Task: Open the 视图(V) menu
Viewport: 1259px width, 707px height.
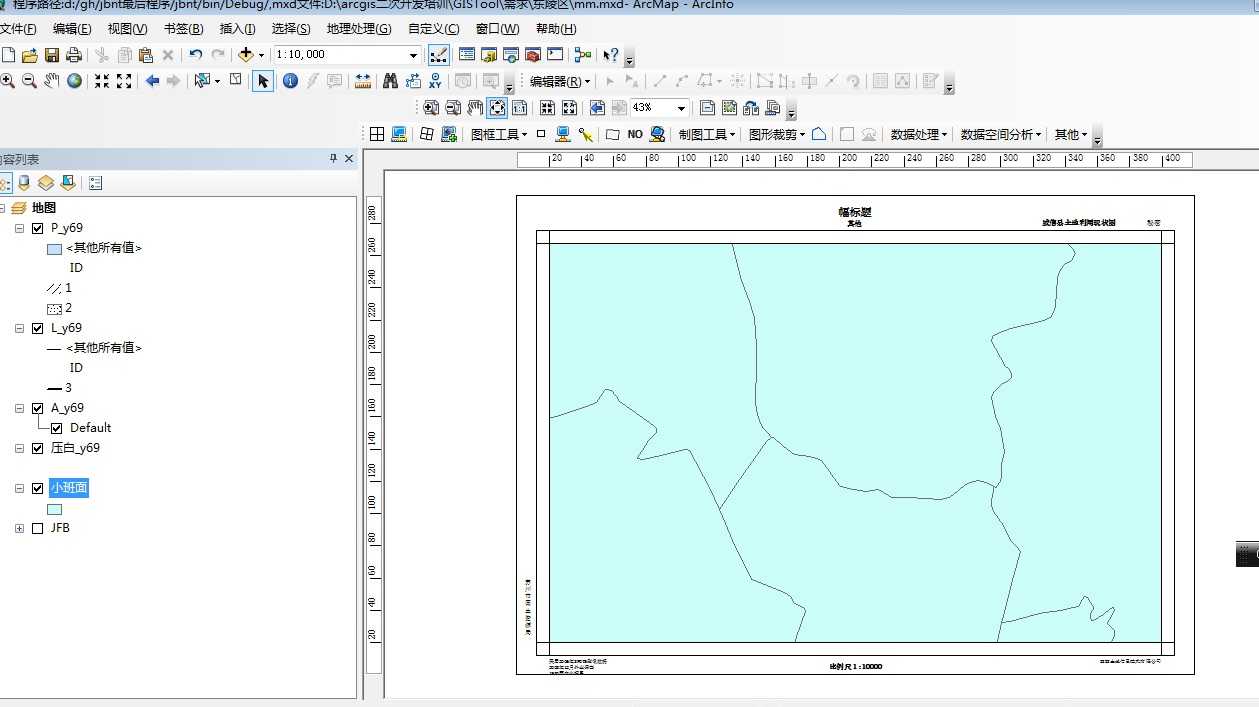Action: tap(127, 29)
